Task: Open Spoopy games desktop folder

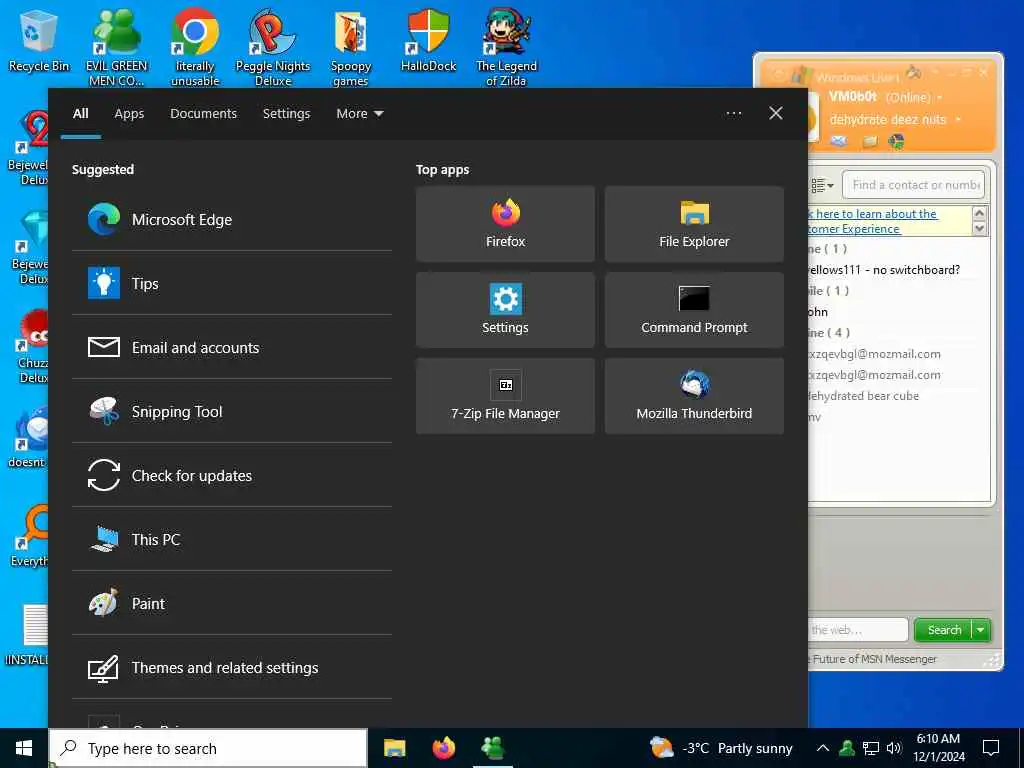Action: pyautogui.click(x=351, y=47)
